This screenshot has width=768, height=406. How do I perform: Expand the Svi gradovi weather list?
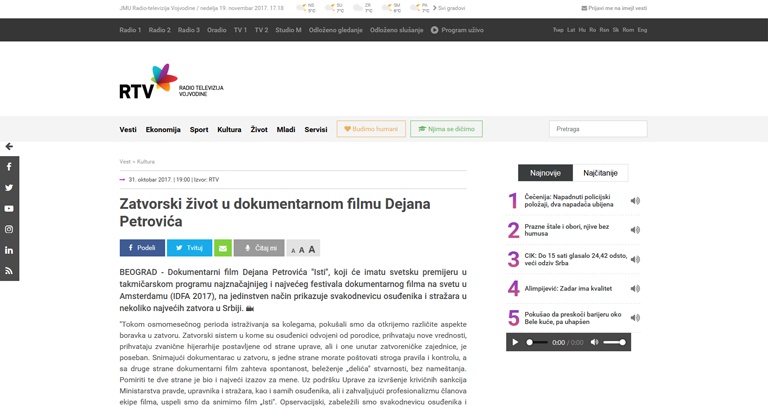coord(449,8)
